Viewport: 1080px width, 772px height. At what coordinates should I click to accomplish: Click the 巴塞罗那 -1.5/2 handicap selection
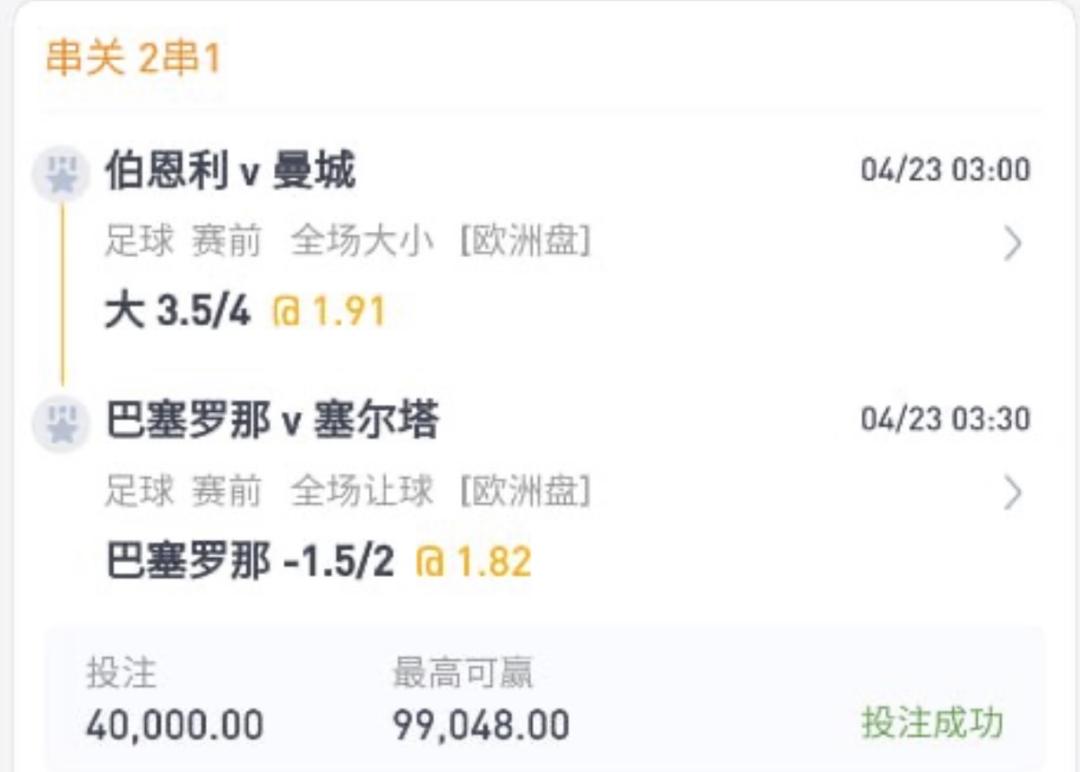[250, 561]
